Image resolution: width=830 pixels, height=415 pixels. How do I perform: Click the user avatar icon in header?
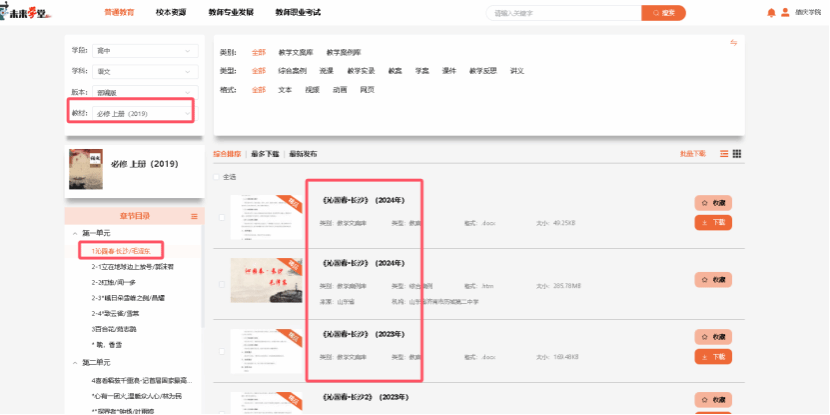pos(784,12)
